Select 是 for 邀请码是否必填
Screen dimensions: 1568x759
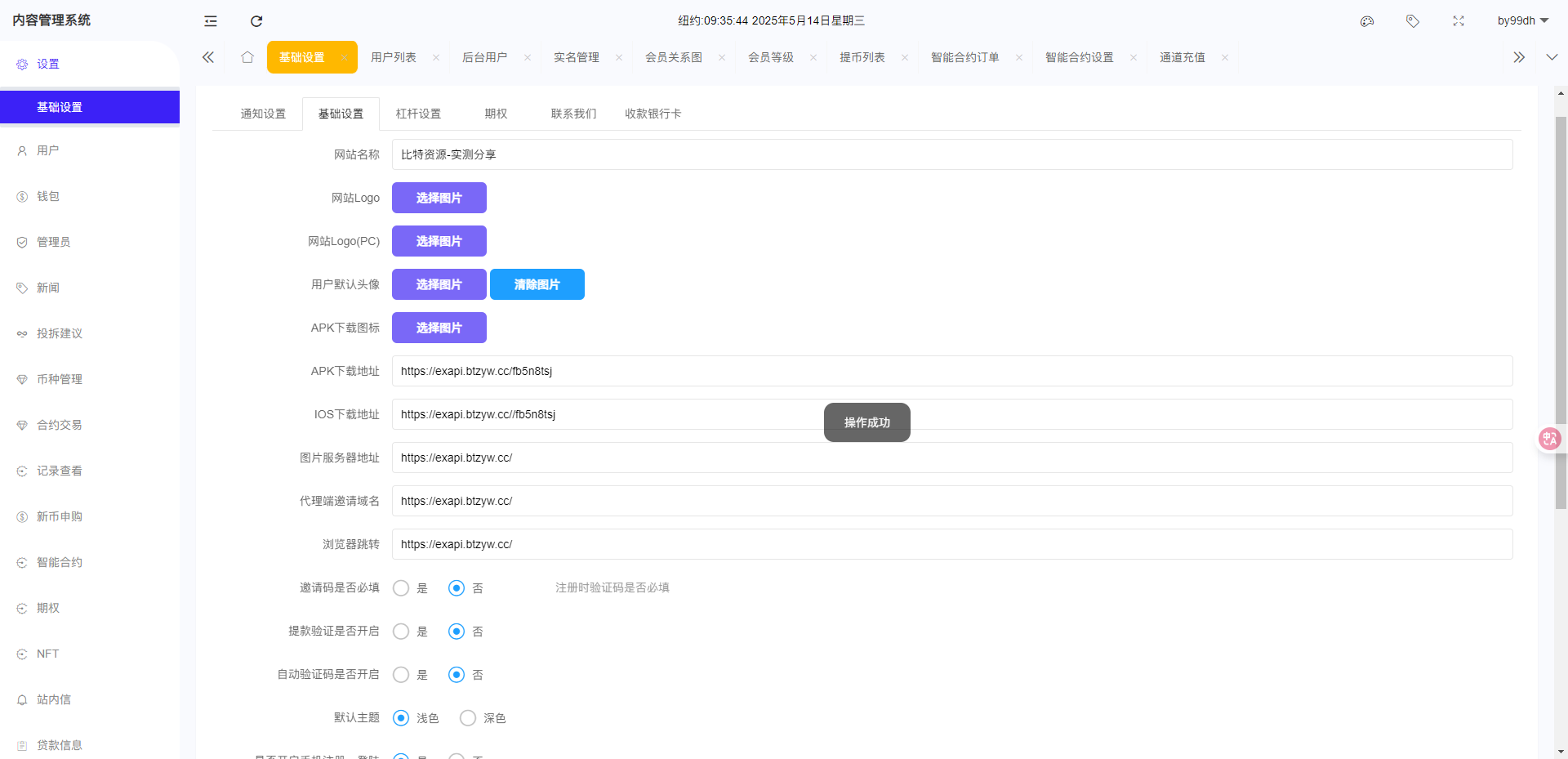(400, 587)
